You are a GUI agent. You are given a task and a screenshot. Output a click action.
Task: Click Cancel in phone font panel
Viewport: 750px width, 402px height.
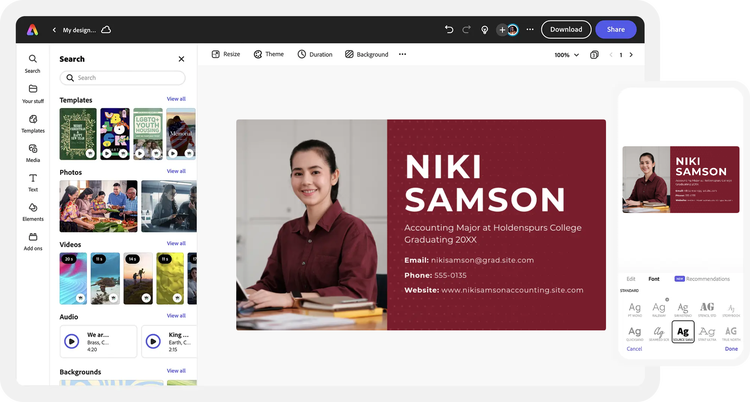tap(634, 349)
